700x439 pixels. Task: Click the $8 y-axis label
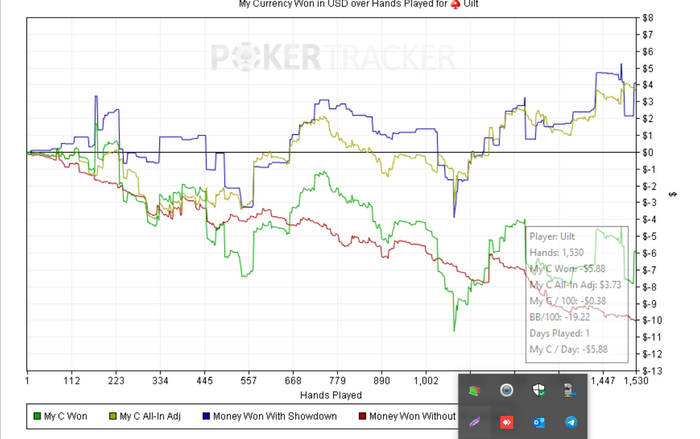(x=648, y=18)
